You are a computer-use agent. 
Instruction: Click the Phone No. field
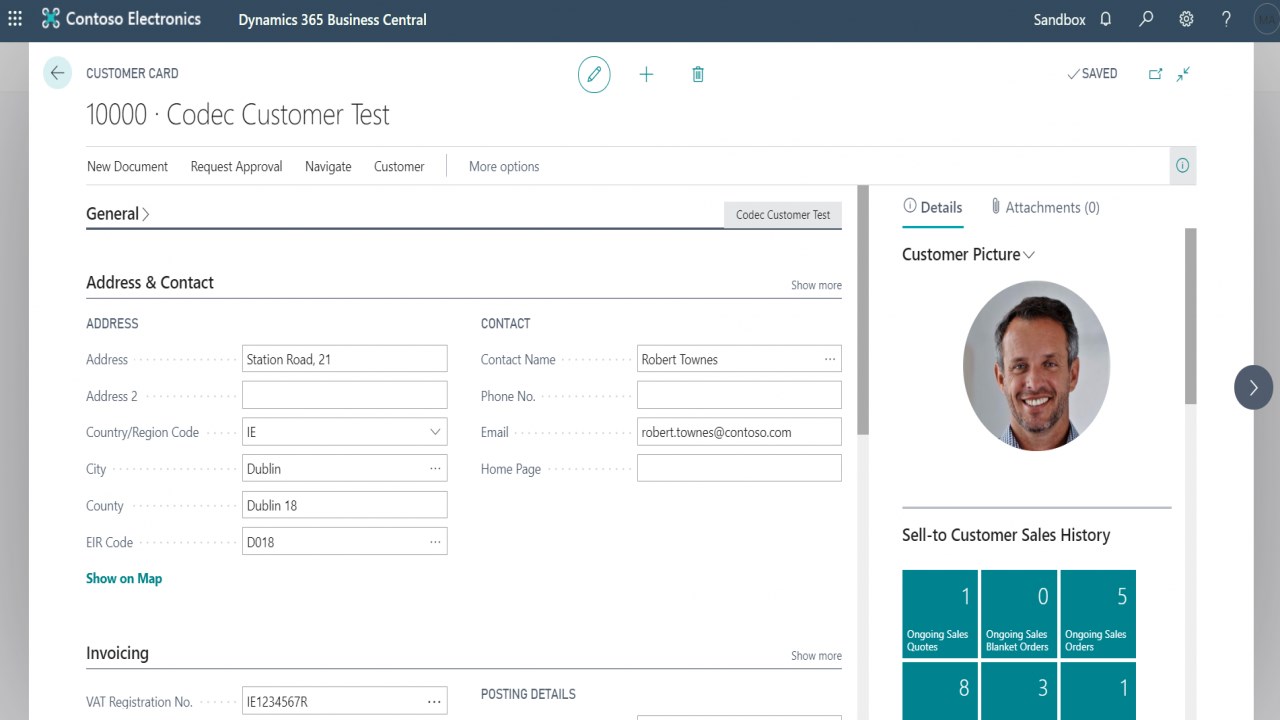pos(739,396)
